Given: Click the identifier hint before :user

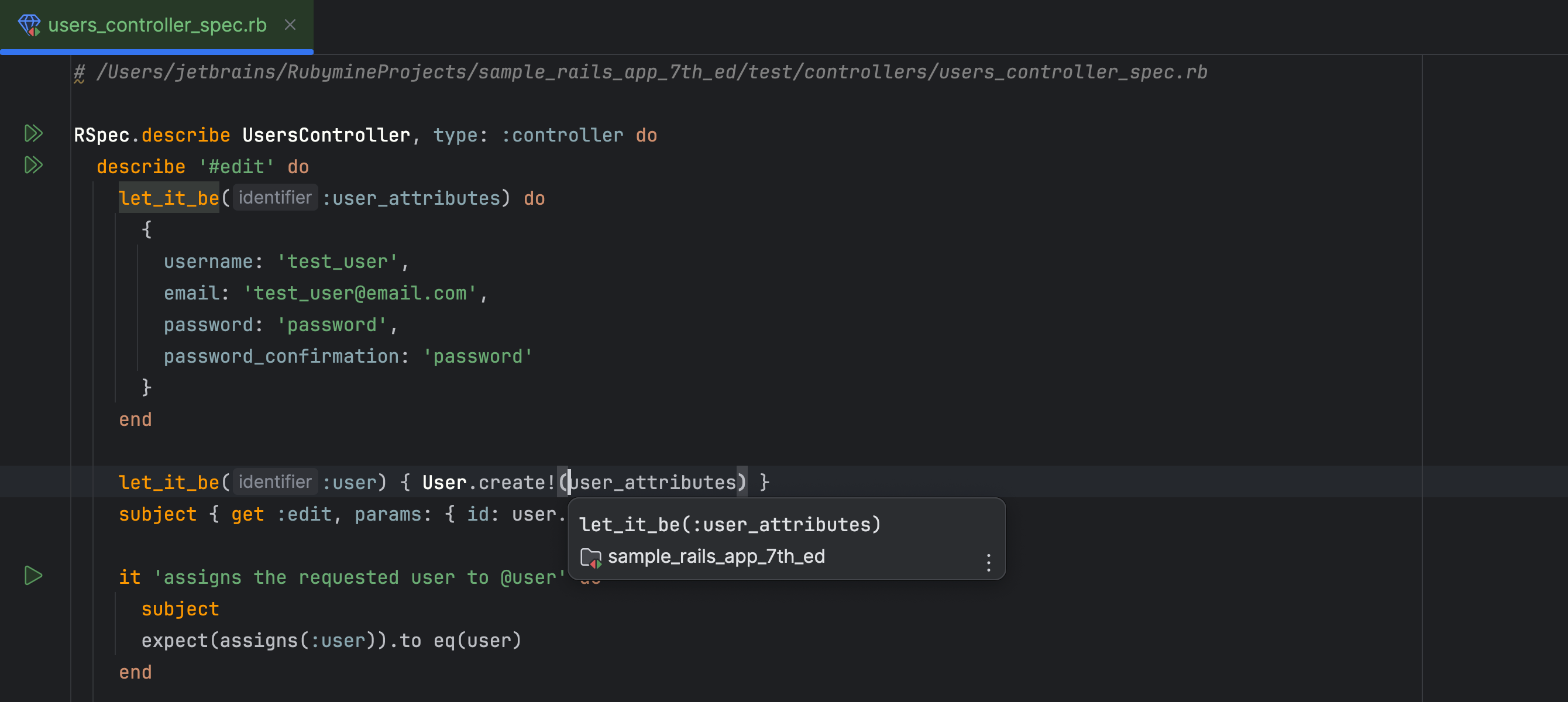Looking at the screenshot, I should point(274,482).
